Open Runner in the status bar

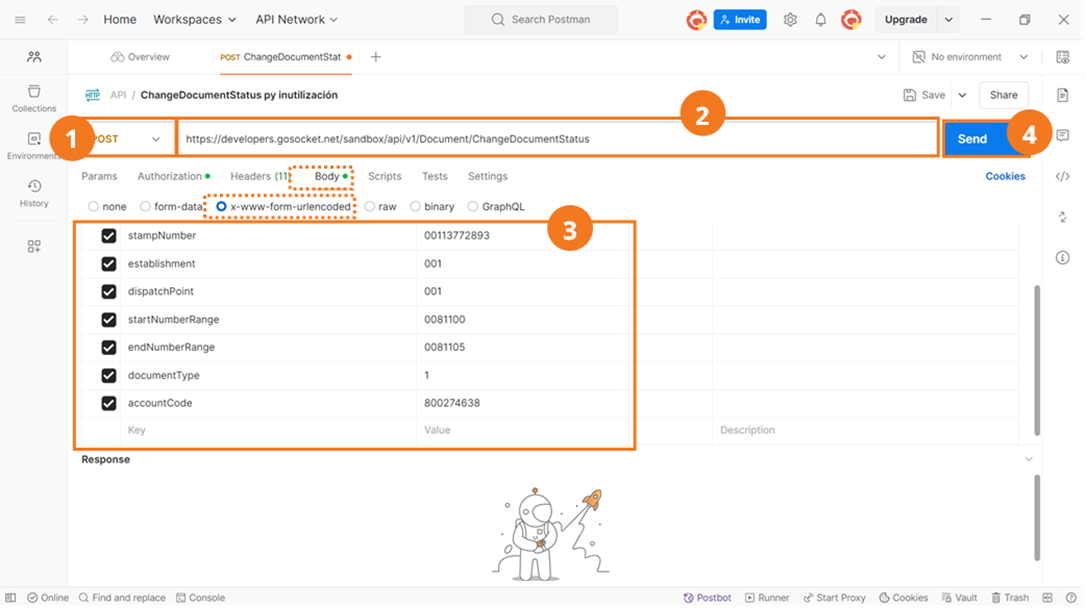pyautogui.click(x=767, y=597)
